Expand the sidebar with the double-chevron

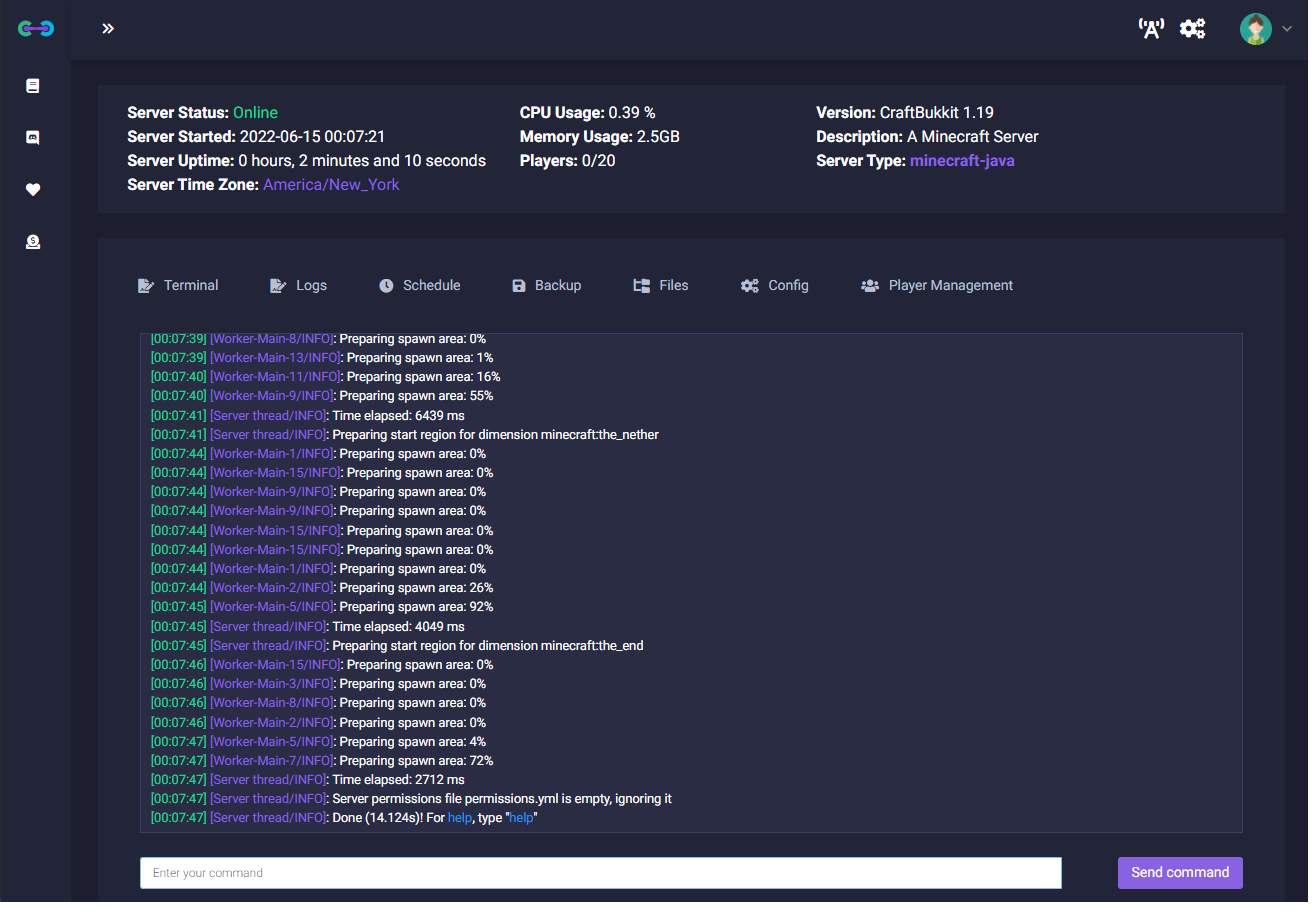click(x=108, y=29)
